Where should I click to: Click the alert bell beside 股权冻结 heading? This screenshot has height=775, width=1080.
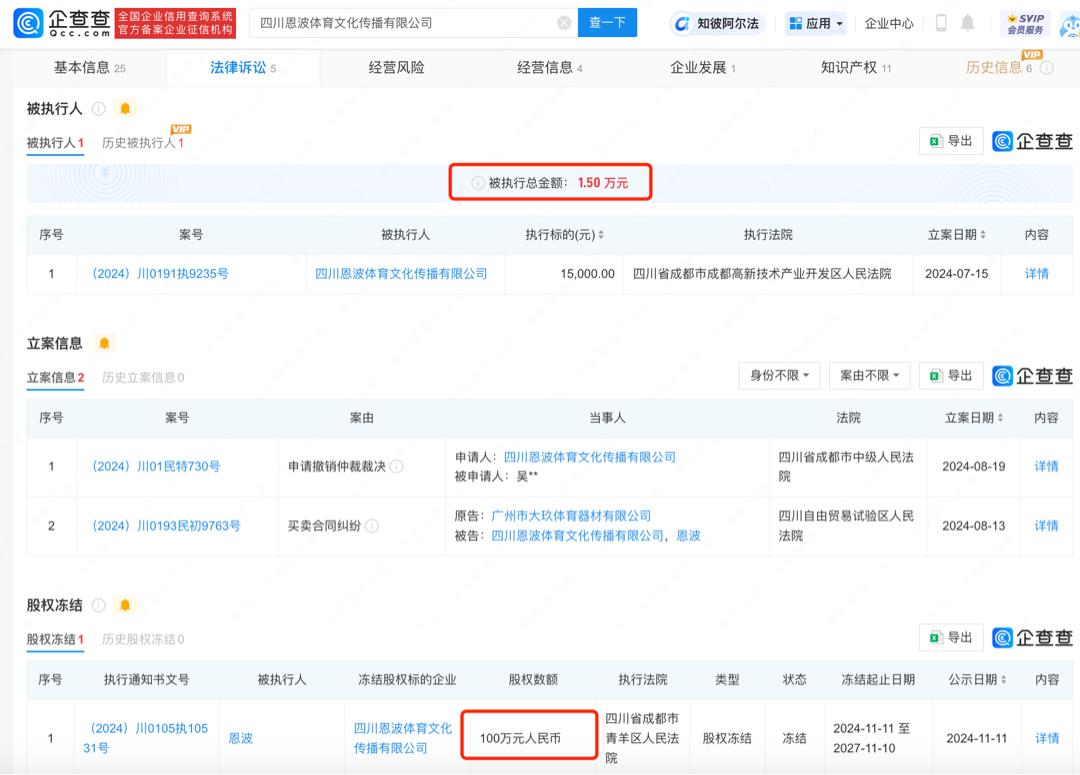[125, 605]
